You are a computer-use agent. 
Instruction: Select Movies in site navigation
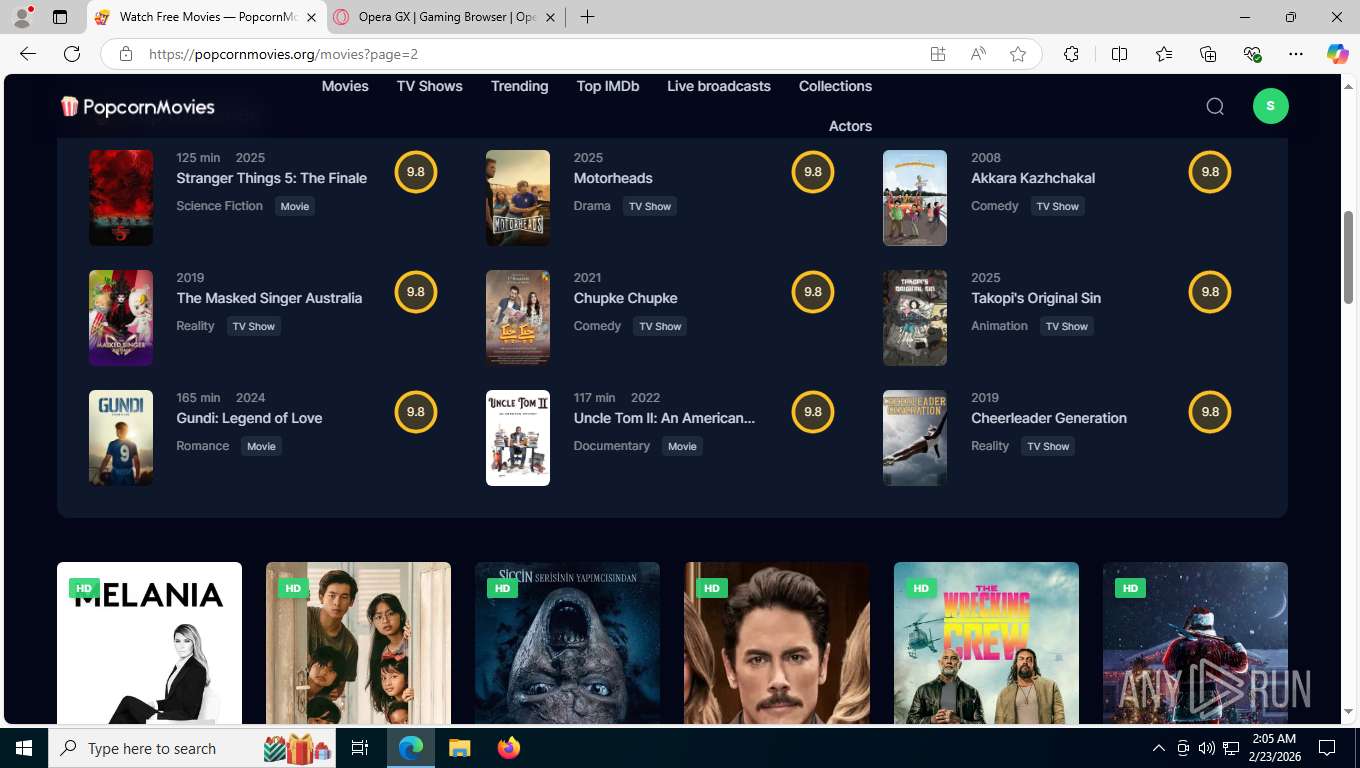coord(345,86)
